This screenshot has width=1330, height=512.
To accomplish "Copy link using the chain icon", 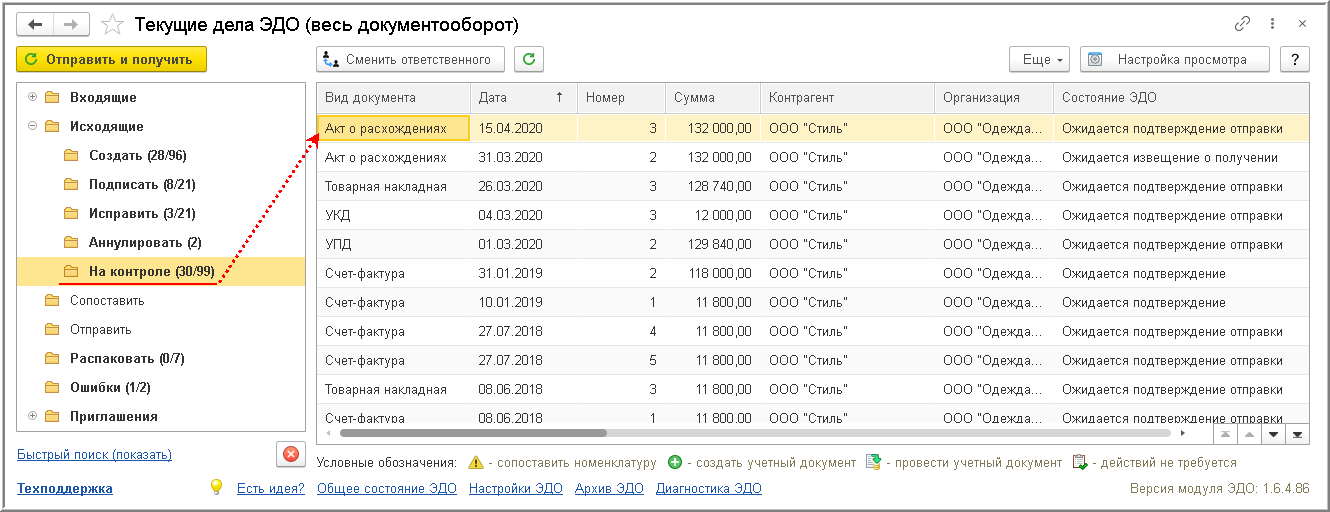I will tap(1243, 24).
